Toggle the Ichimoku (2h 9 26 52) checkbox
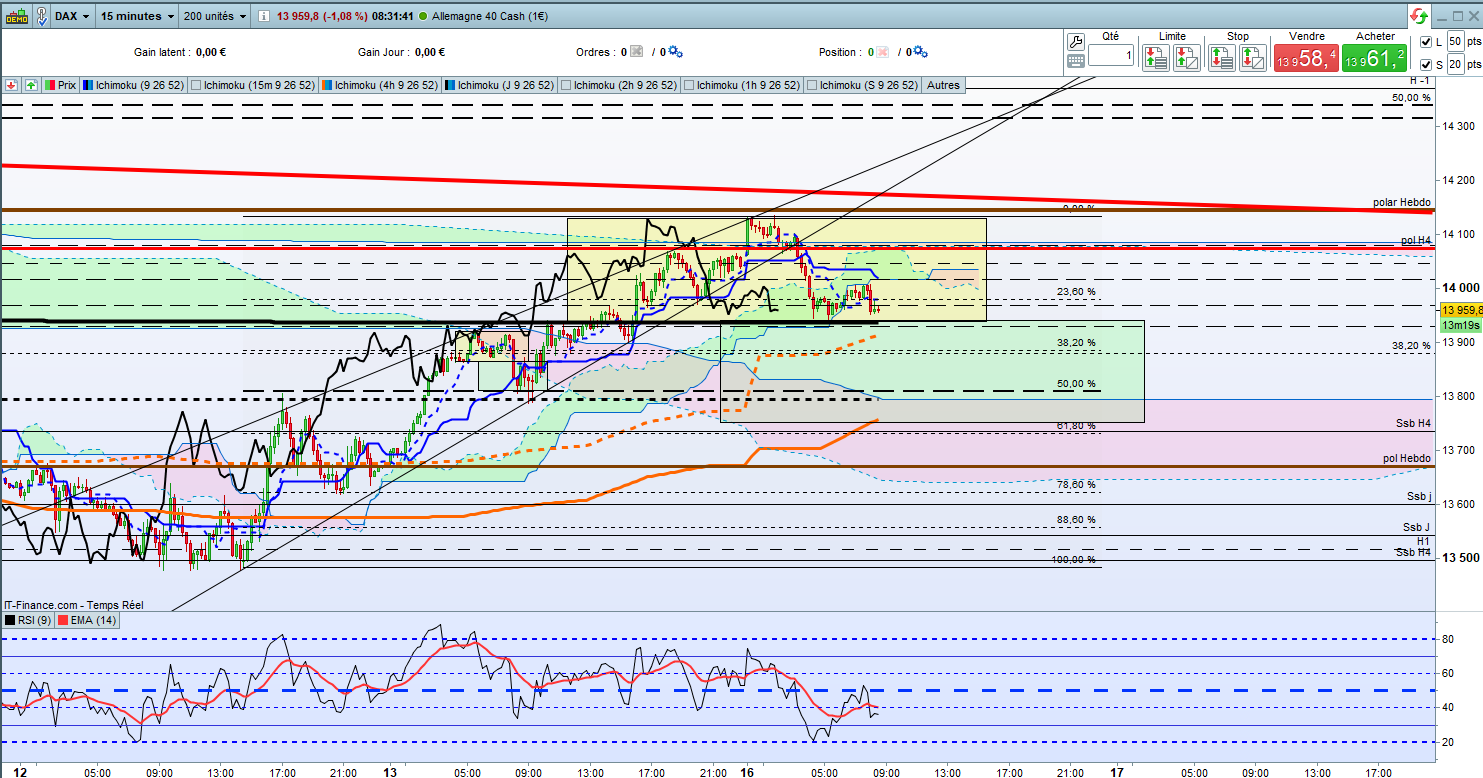This screenshot has height=778, width=1483. pos(566,85)
